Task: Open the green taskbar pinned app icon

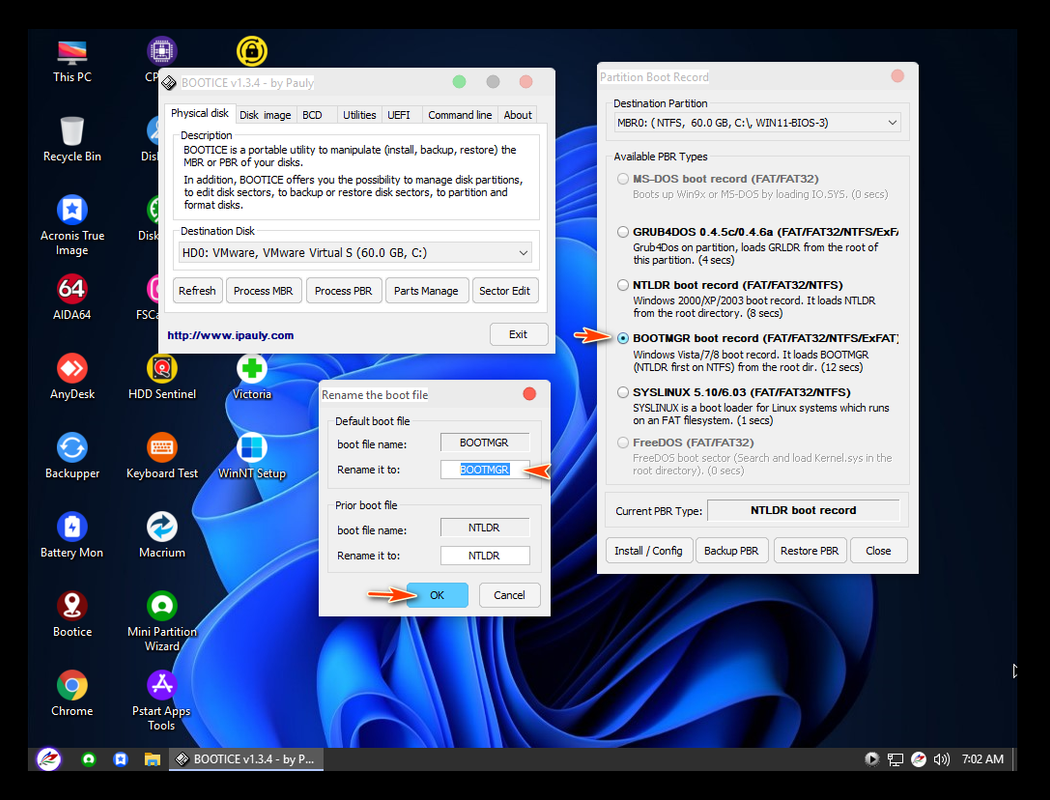Action: click(x=88, y=759)
